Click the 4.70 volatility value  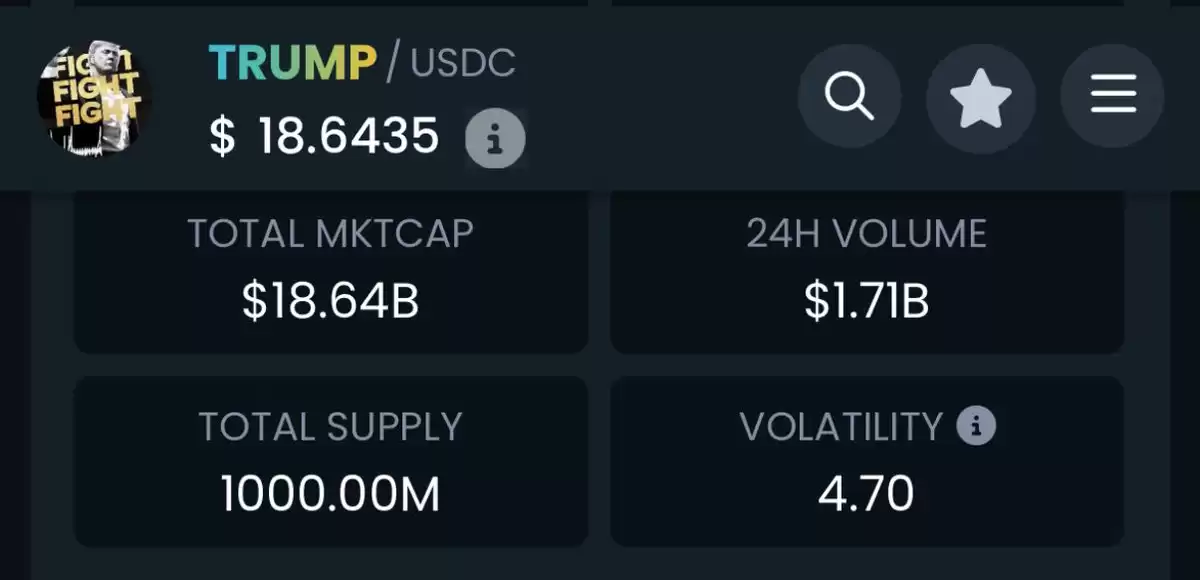point(866,494)
